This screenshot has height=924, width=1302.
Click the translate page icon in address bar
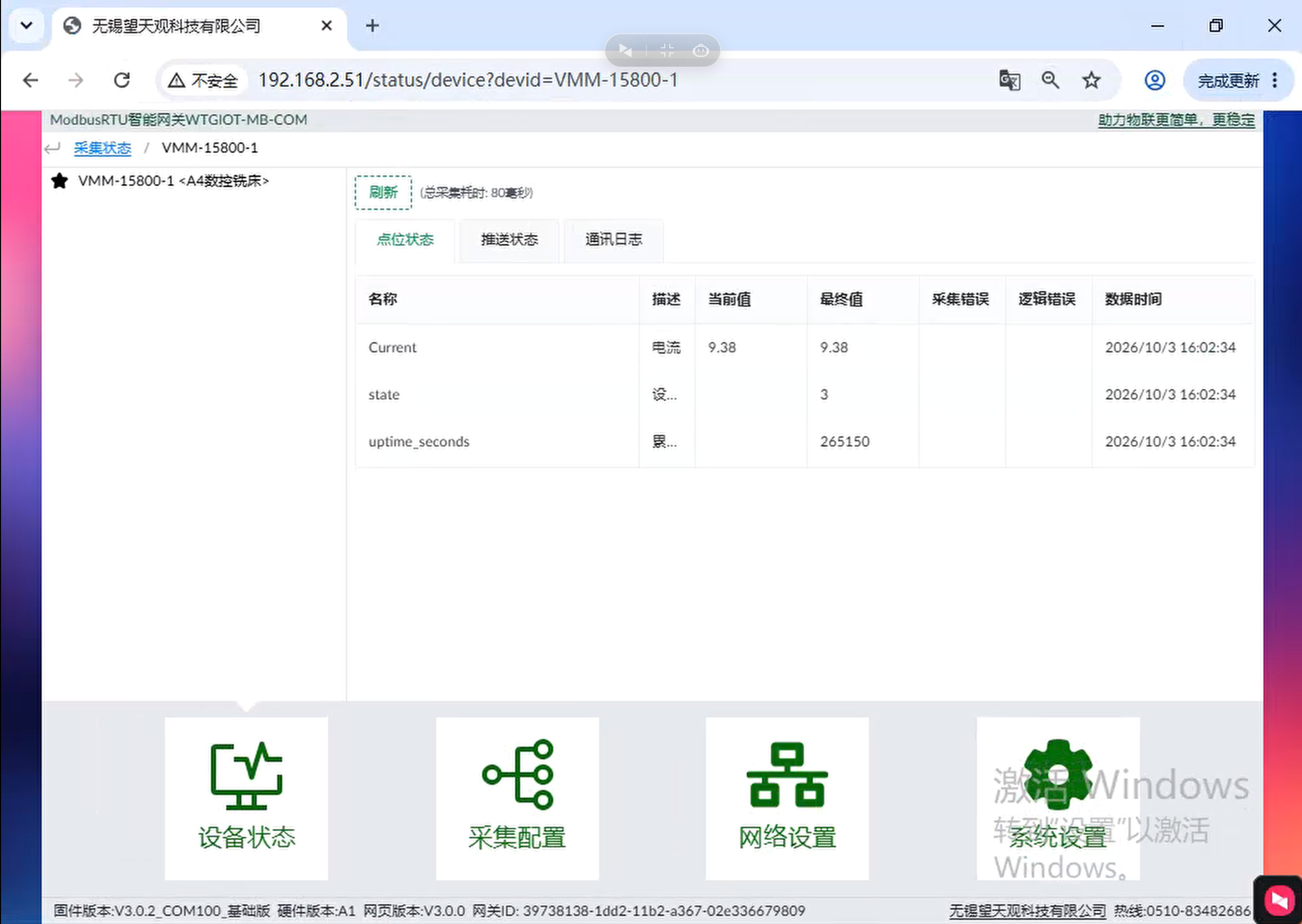point(1009,80)
